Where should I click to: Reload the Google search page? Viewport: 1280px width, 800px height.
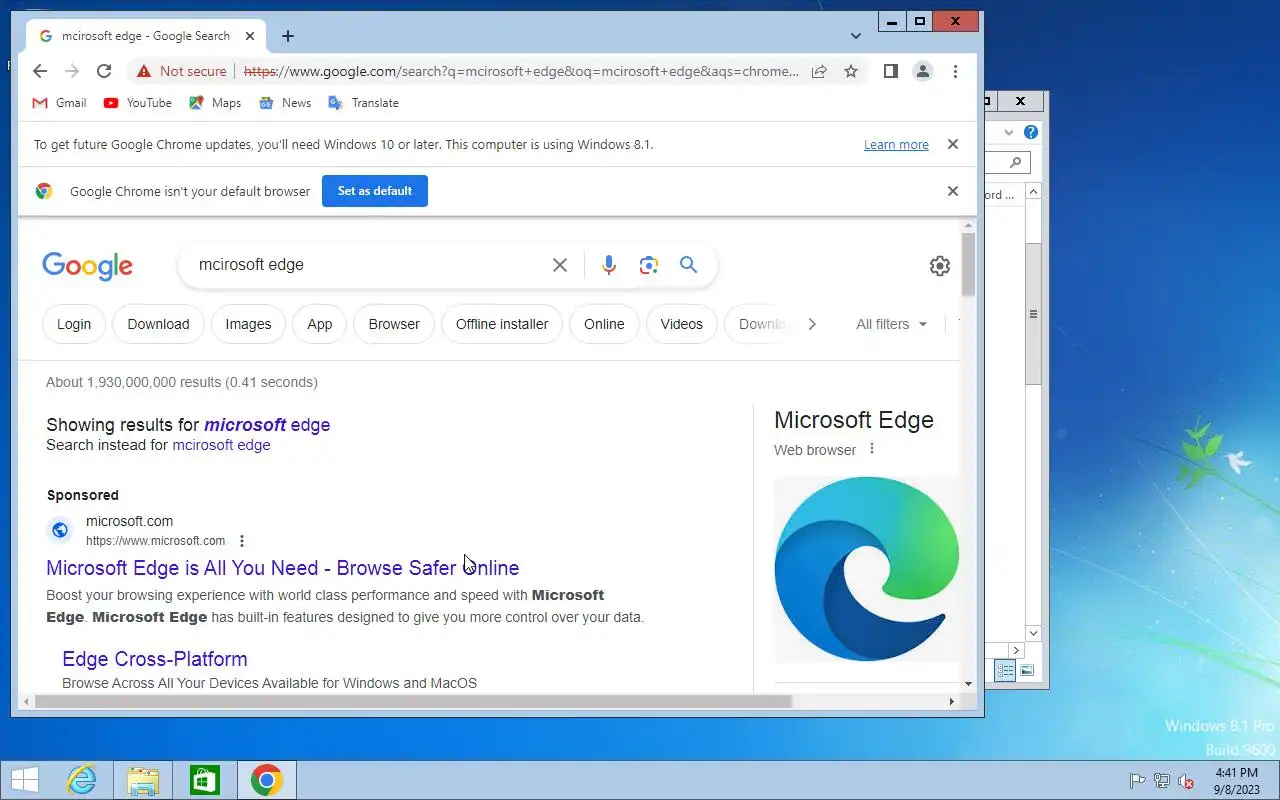coord(104,71)
